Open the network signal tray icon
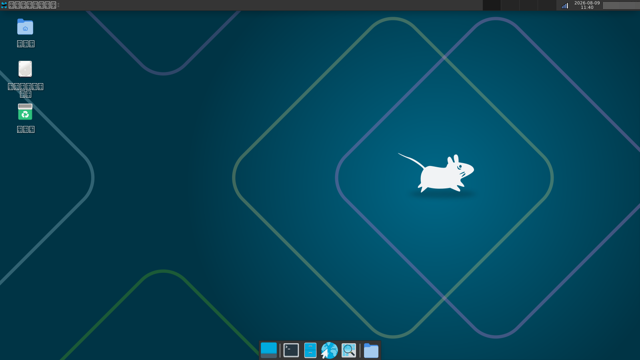 [x=565, y=5]
